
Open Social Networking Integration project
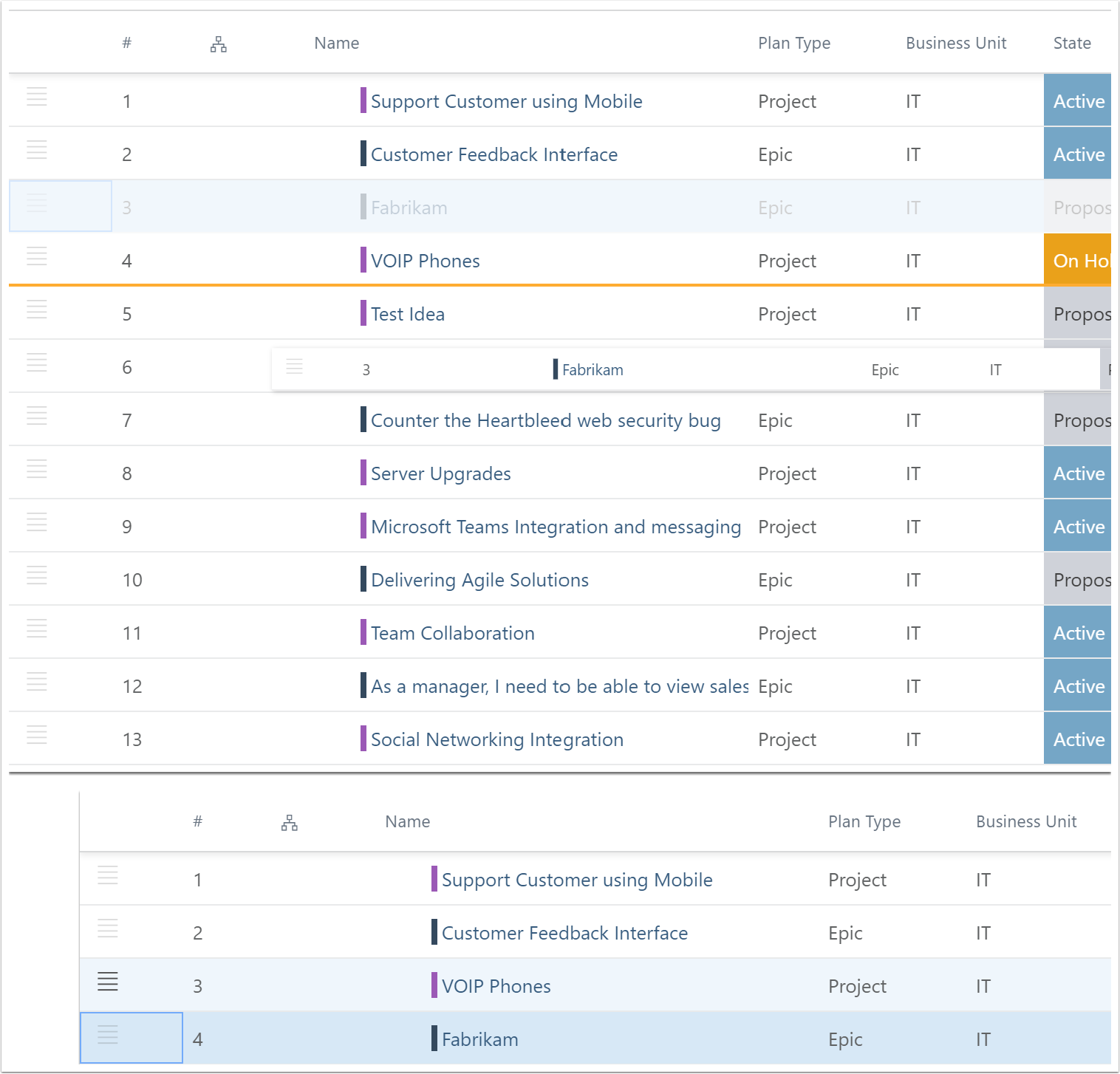[497, 739]
